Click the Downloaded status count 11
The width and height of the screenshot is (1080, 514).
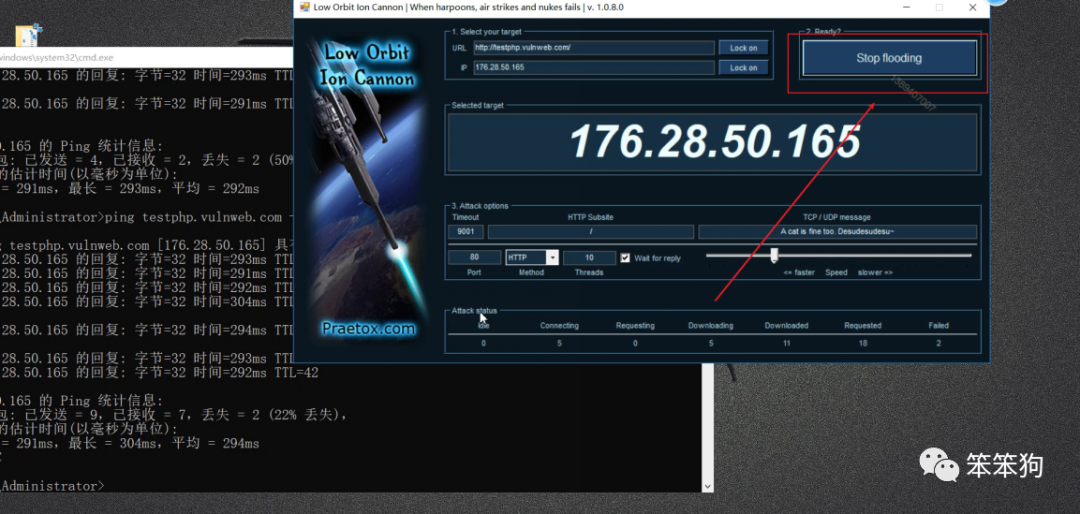tap(787, 343)
